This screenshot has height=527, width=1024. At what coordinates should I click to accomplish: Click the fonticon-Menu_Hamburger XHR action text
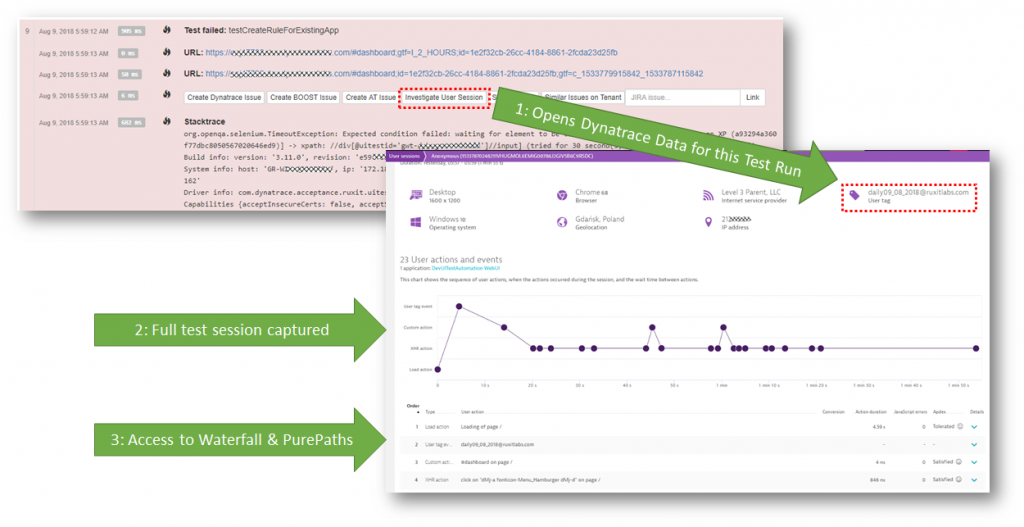click(530, 480)
